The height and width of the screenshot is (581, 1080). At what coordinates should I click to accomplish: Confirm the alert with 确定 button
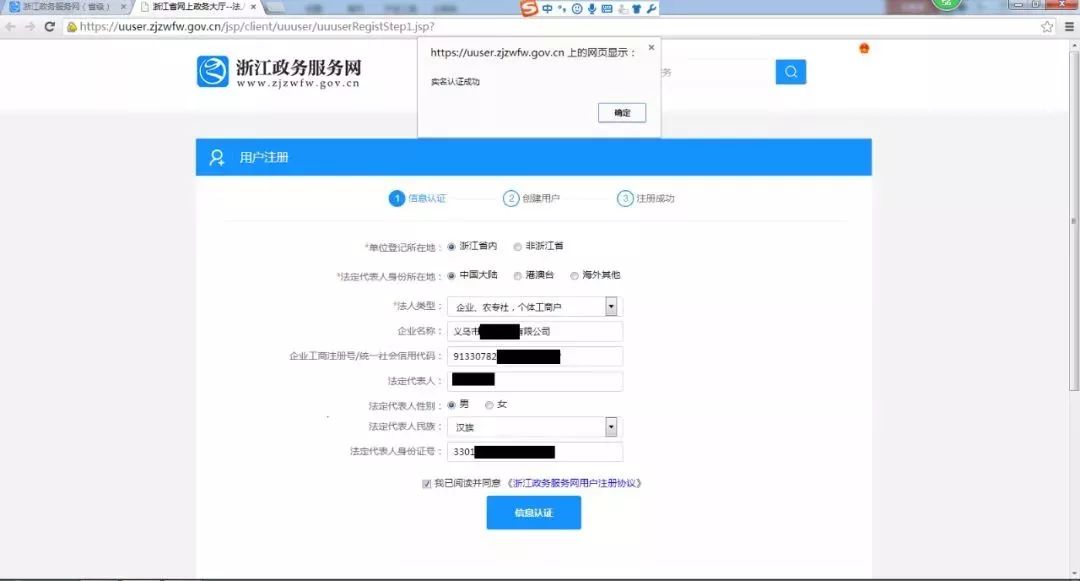622,113
